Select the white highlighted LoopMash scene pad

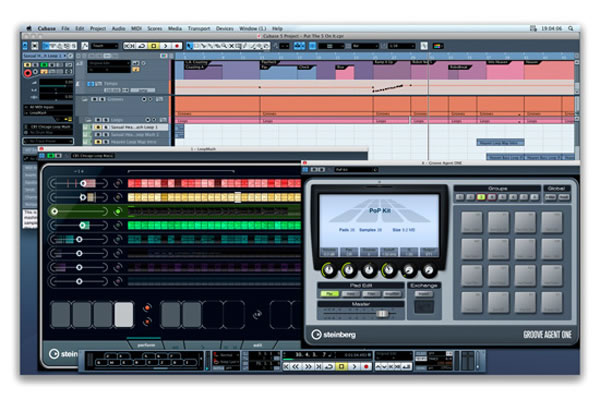pyautogui.click(x=124, y=315)
